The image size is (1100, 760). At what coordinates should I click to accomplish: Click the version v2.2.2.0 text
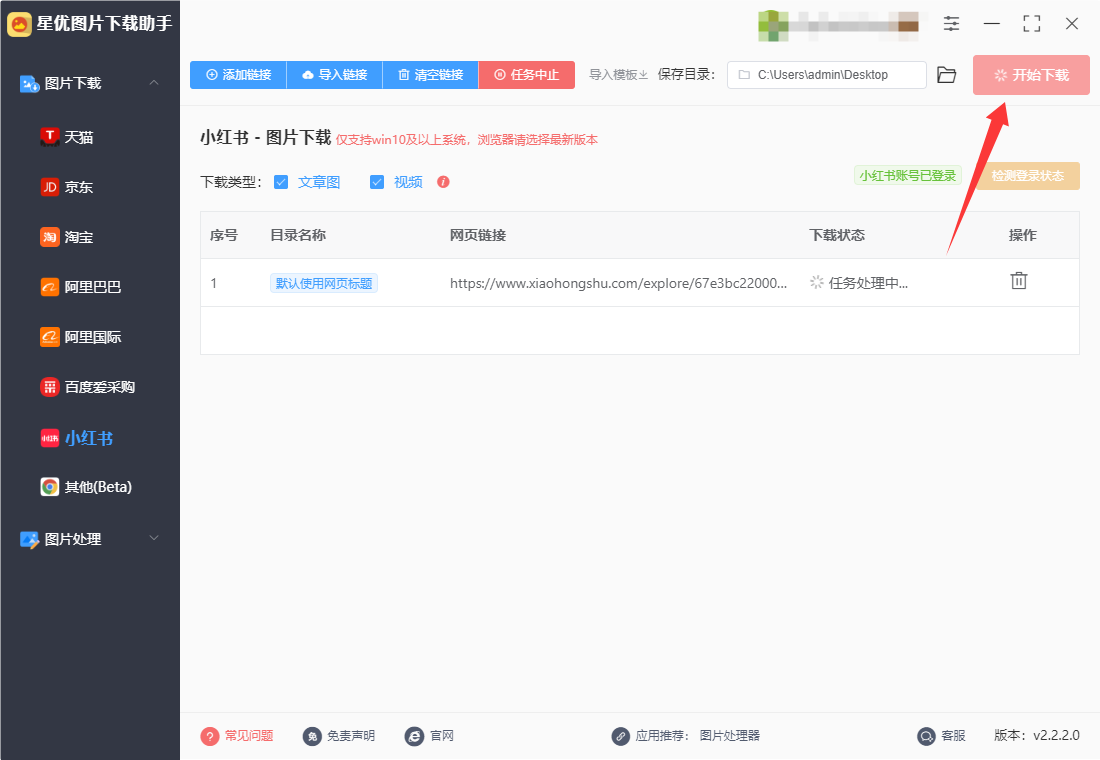(1037, 735)
